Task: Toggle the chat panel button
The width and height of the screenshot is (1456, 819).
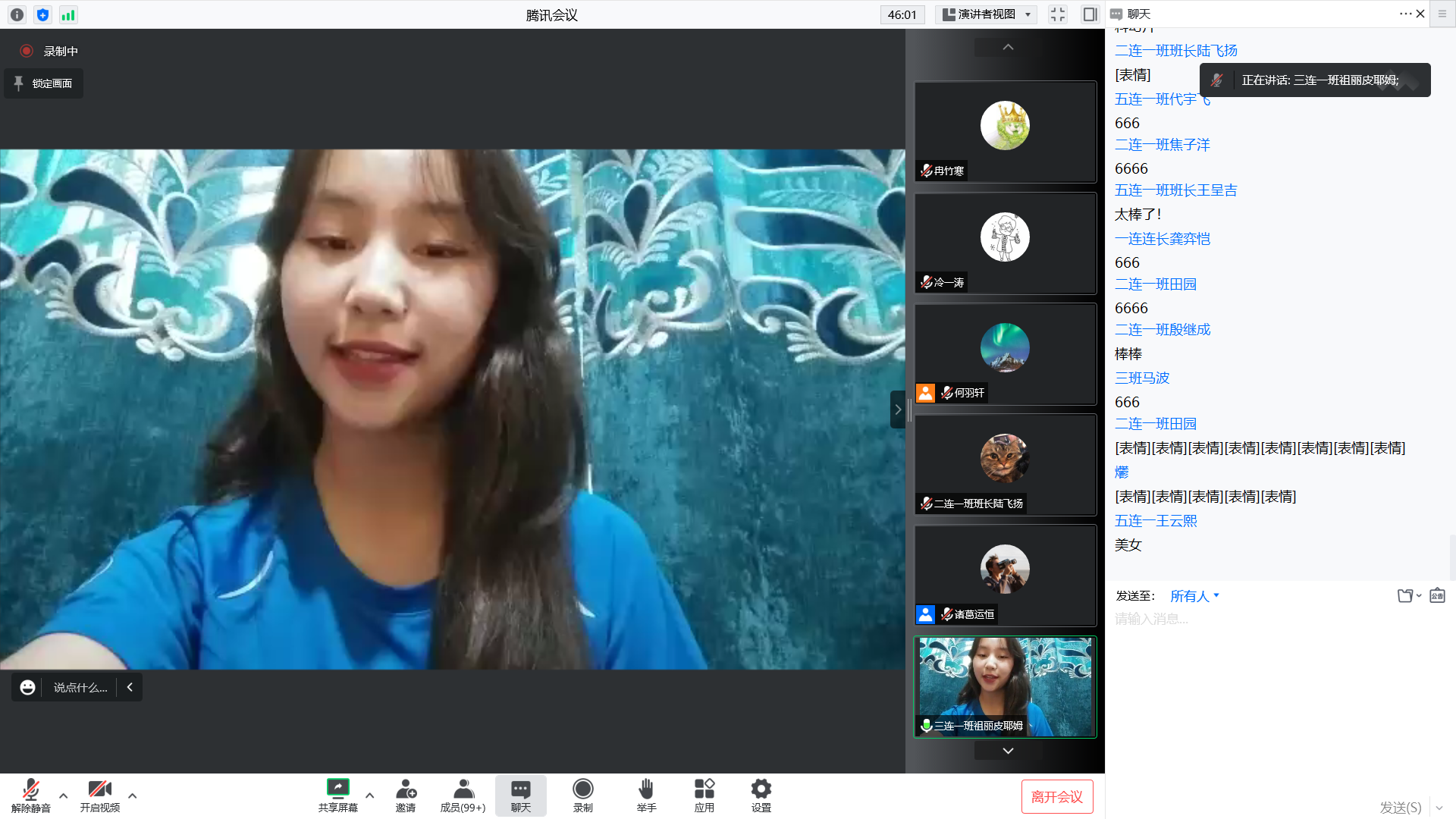Action: point(520,795)
